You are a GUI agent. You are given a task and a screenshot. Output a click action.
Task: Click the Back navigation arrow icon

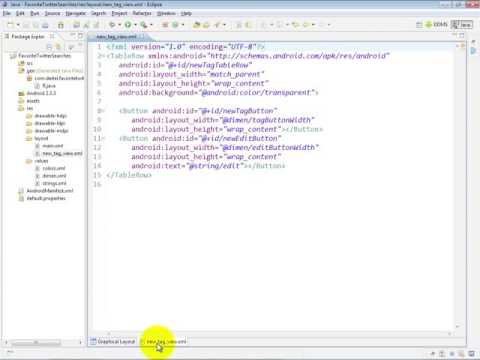(306, 25)
